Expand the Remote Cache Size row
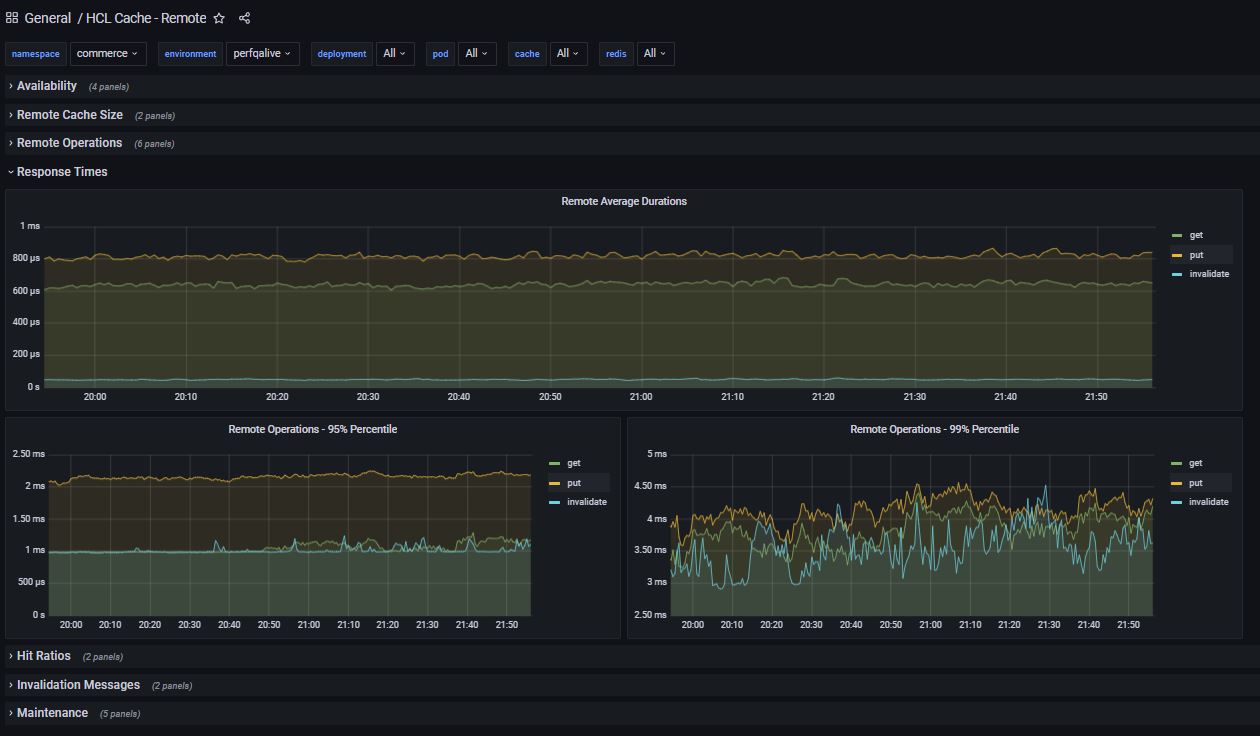 coord(69,115)
